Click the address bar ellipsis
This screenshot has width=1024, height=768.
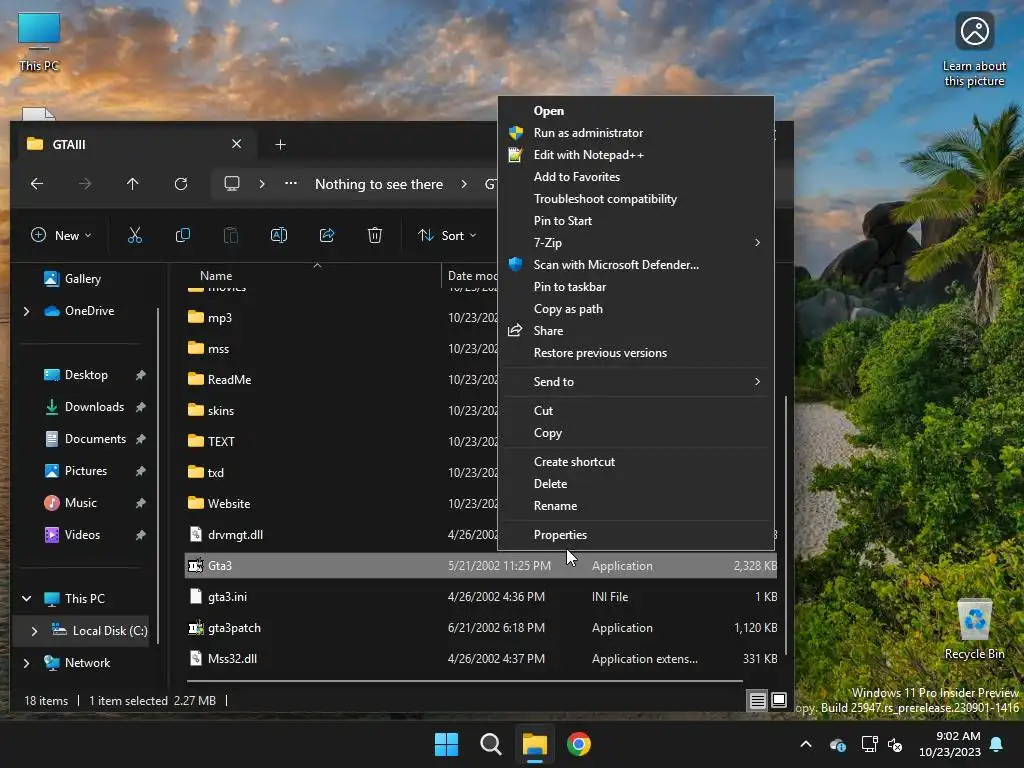point(291,184)
